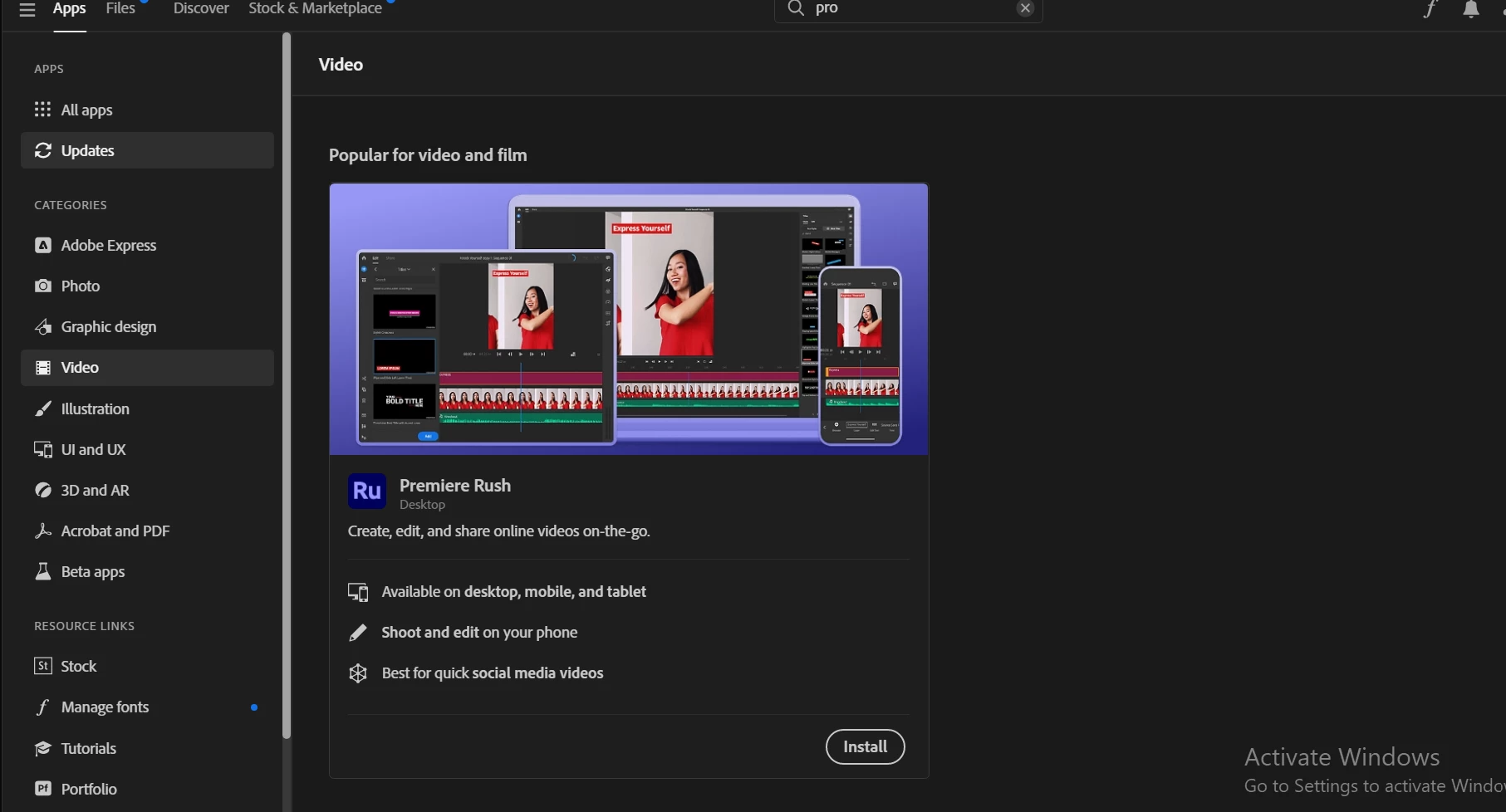Click the Portfolio 'Pf' icon
The width and height of the screenshot is (1506, 812).
coord(43,789)
